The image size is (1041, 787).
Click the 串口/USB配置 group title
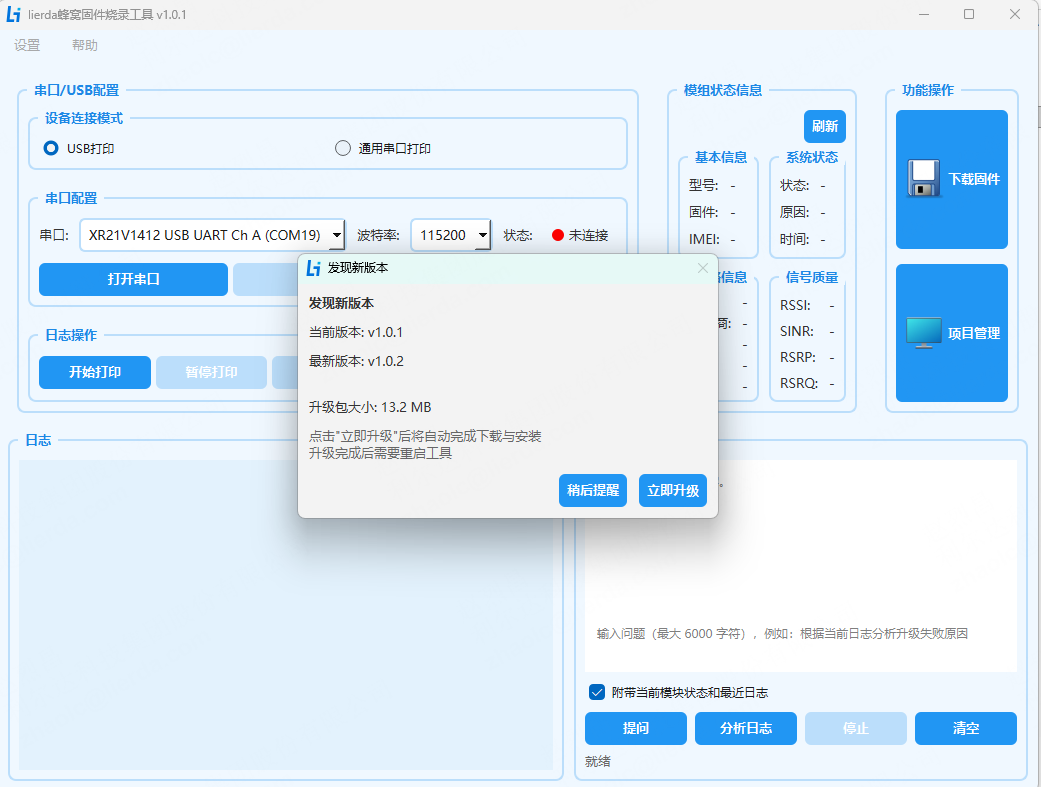tap(77, 90)
